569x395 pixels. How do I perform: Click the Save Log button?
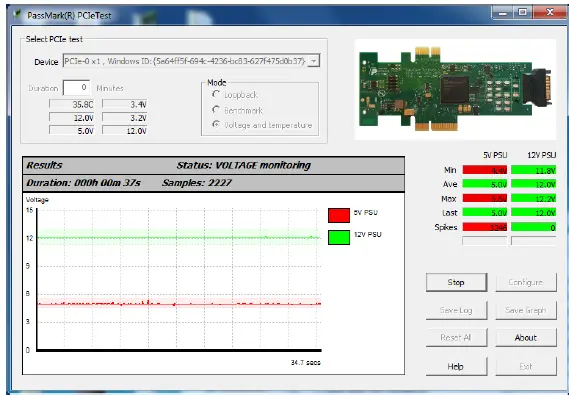pos(456,310)
